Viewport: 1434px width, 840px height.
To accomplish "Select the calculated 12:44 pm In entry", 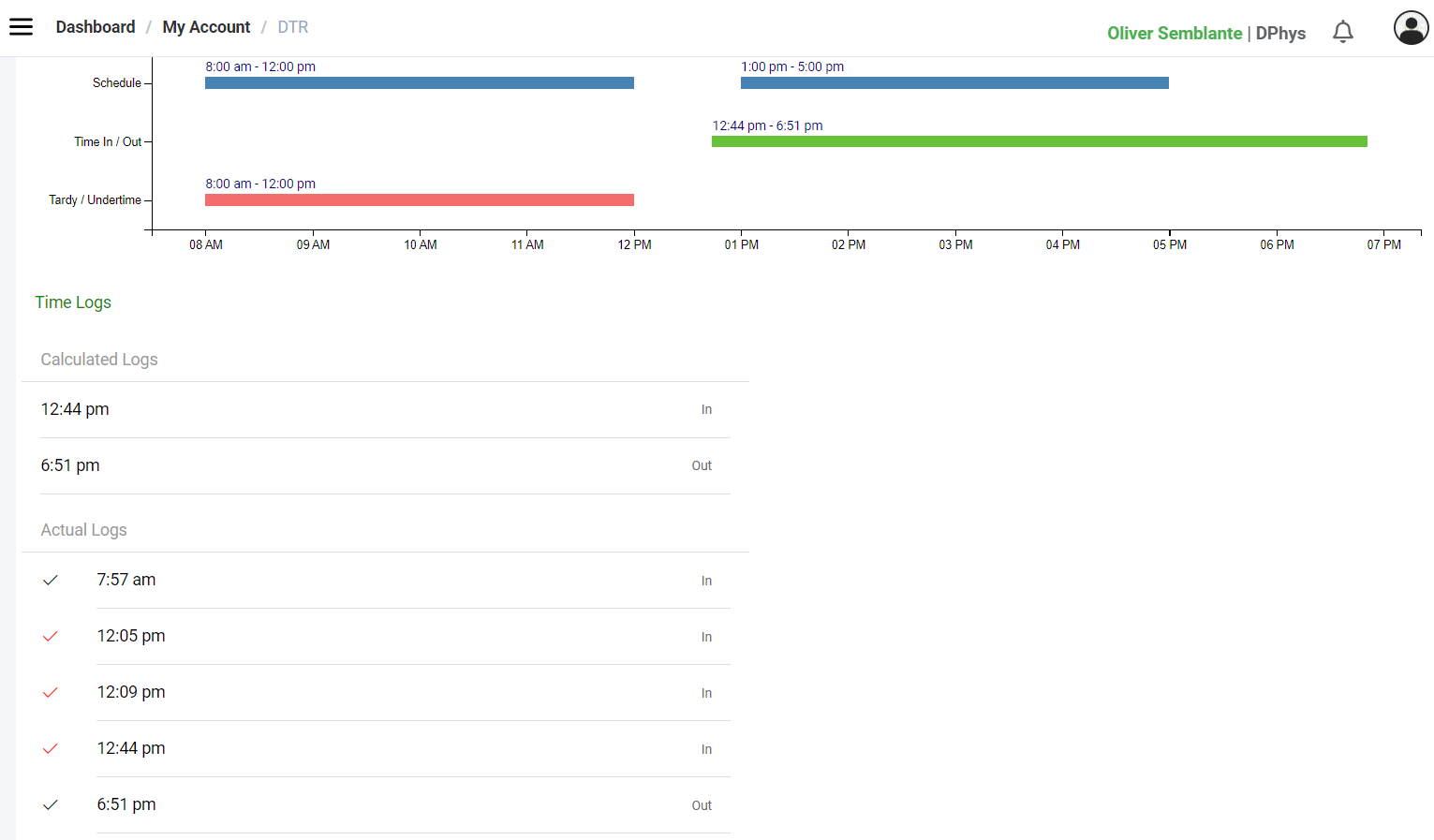I will pyautogui.click(x=375, y=410).
